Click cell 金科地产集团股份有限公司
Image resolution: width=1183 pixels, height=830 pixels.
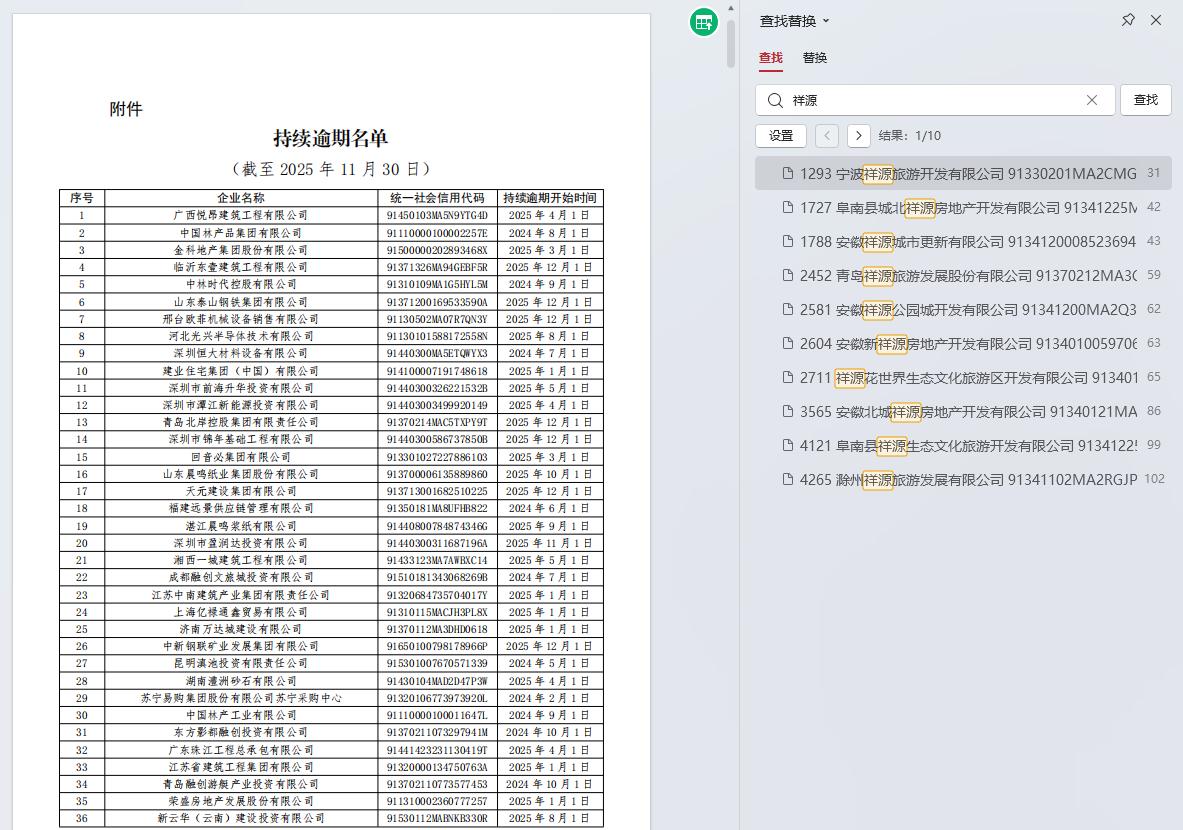click(x=241, y=250)
